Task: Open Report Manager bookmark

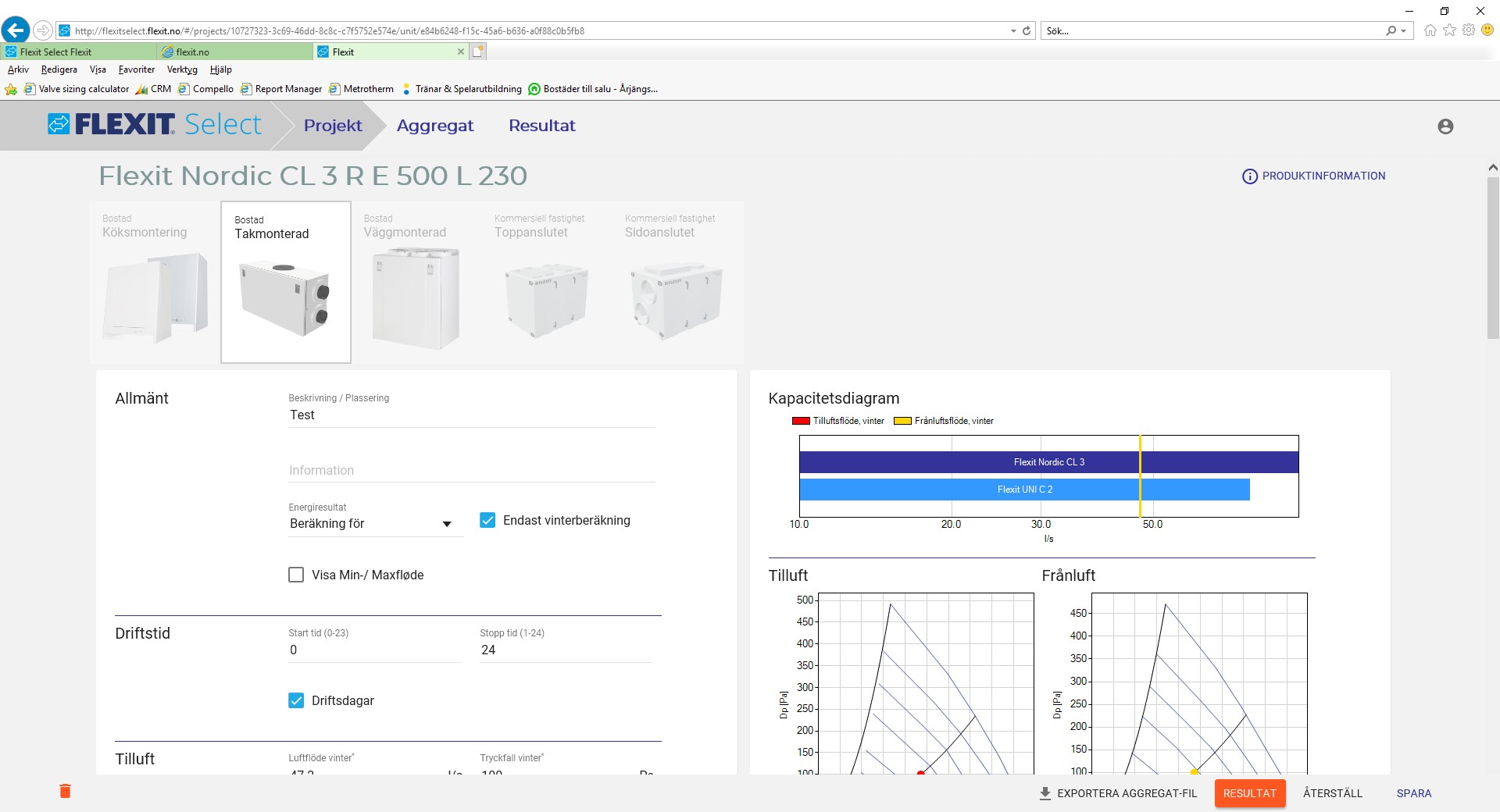Action: click(x=281, y=89)
